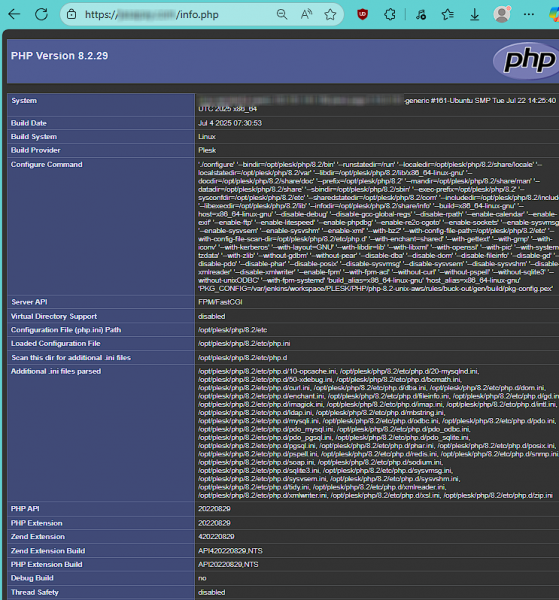Select Zend Extension value 420220829
This screenshot has height=600, width=559.
(216, 537)
